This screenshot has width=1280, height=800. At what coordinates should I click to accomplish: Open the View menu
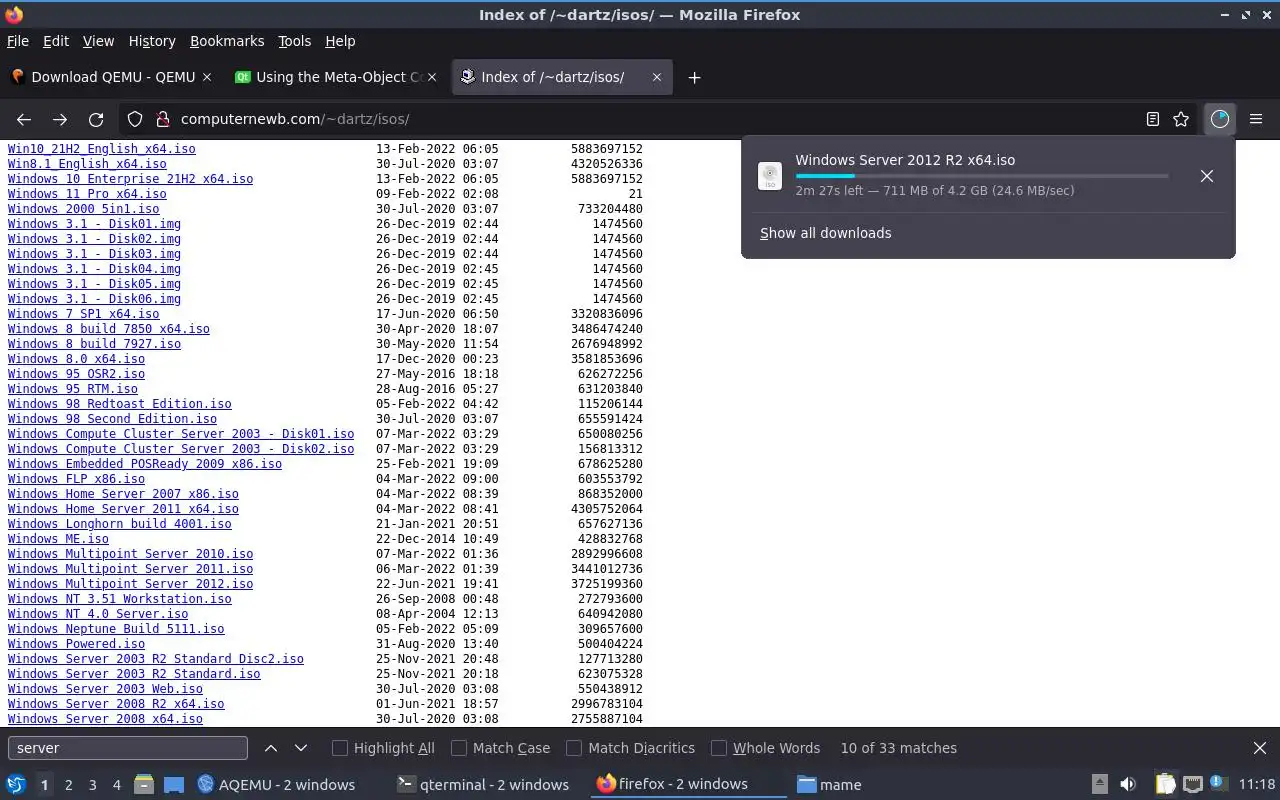click(x=98, y=41)
